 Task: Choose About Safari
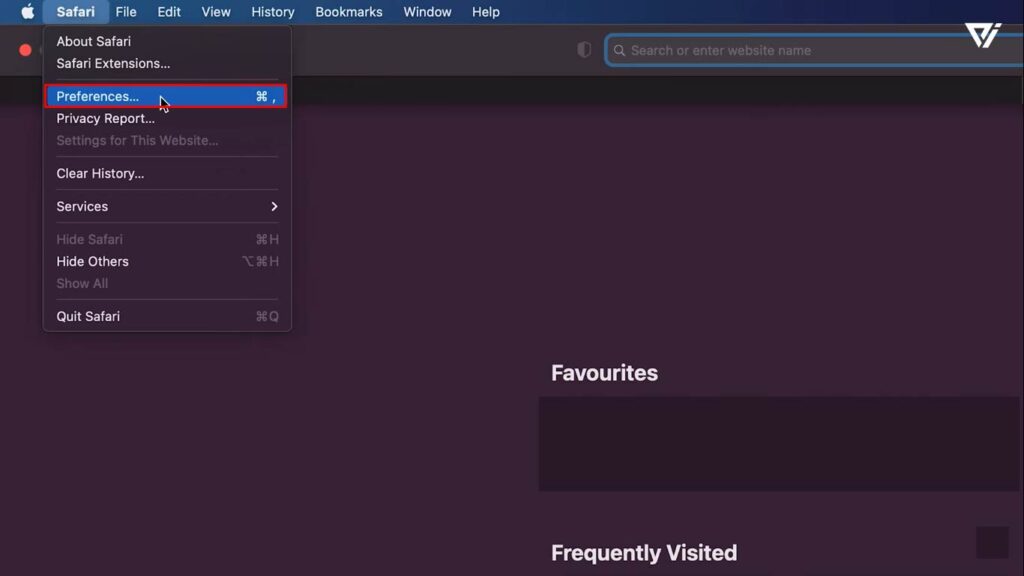click(167, 41)
